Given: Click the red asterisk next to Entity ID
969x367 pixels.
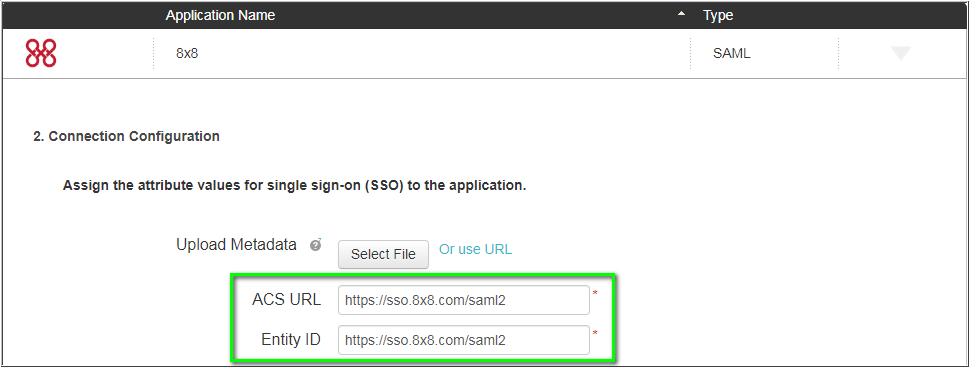Looking at the screenshot, I should coord(595,333).
